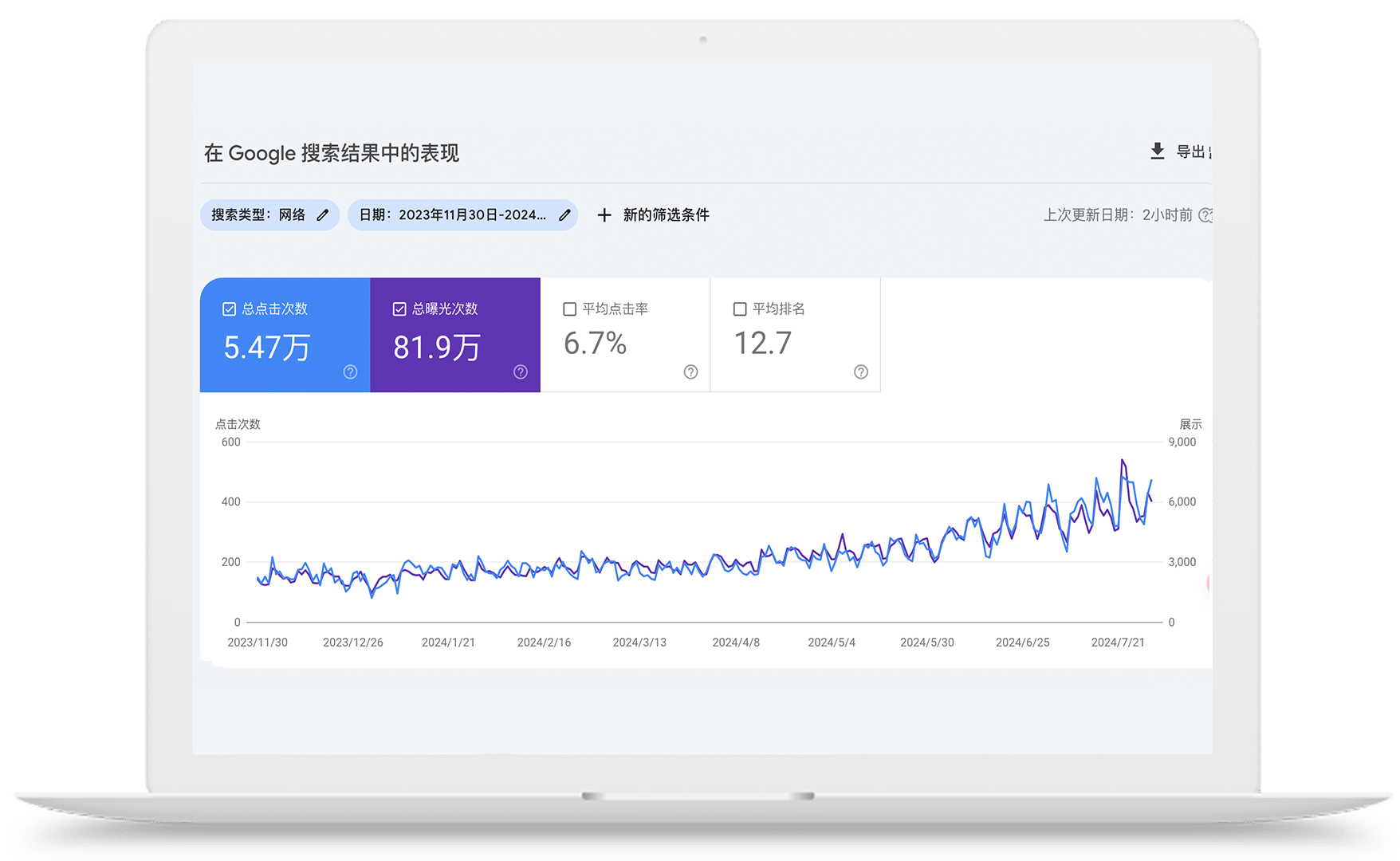Click the 点击次数 axis label
Viewport: 1400px width, 861px height.
238,424
